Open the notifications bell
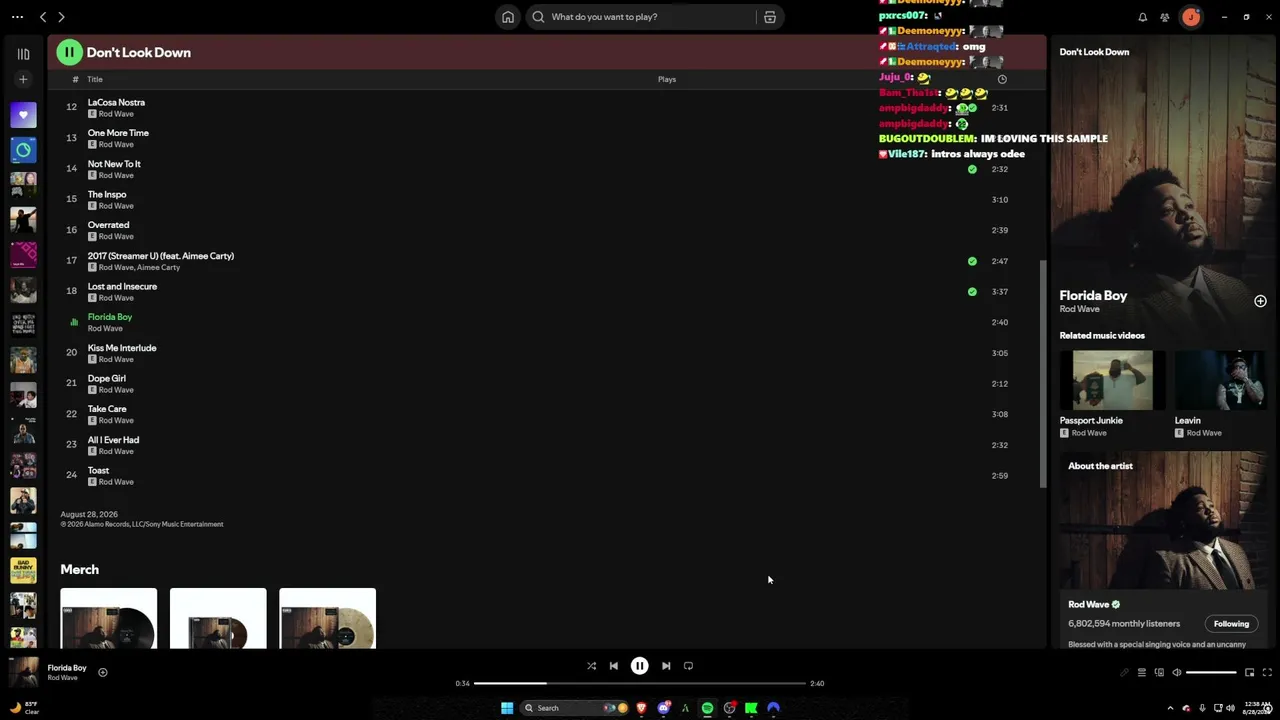Image resolution: width=1280 pixels, height=720 pixels. point(1143,17)
